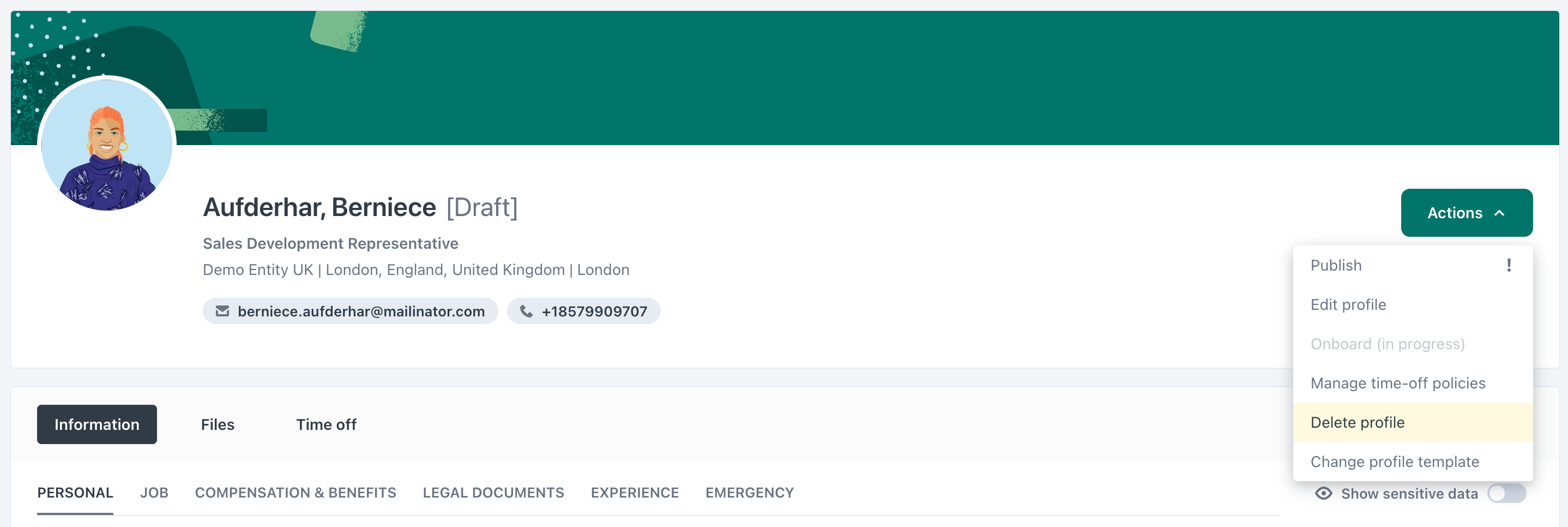Choose Change profile template option
The height and width of the screenshot is (527, 1568).
point(1395,462)
